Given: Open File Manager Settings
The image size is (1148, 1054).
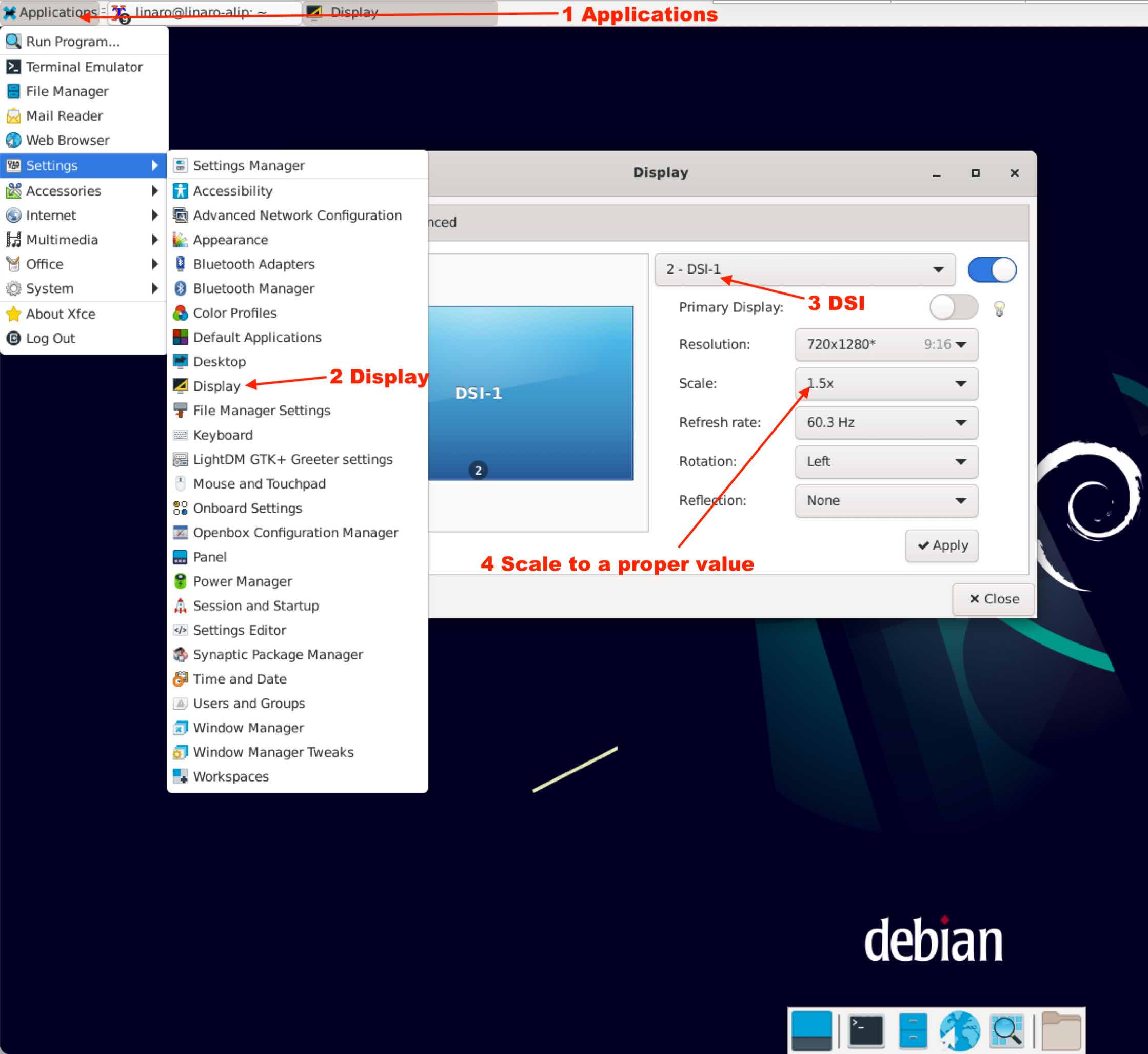Looking at the screenshot, I should pyautogui.click(x=297, y=411).
